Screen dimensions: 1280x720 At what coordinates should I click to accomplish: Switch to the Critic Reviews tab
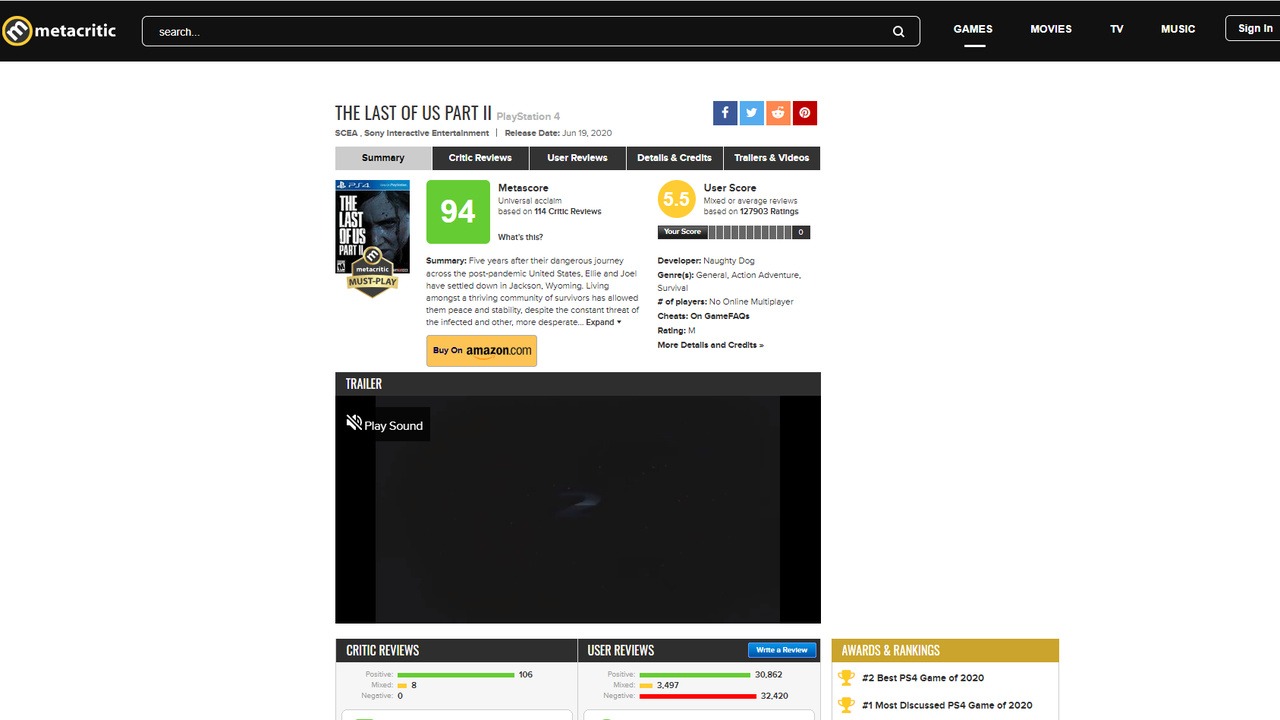click(x=480, y=158)
